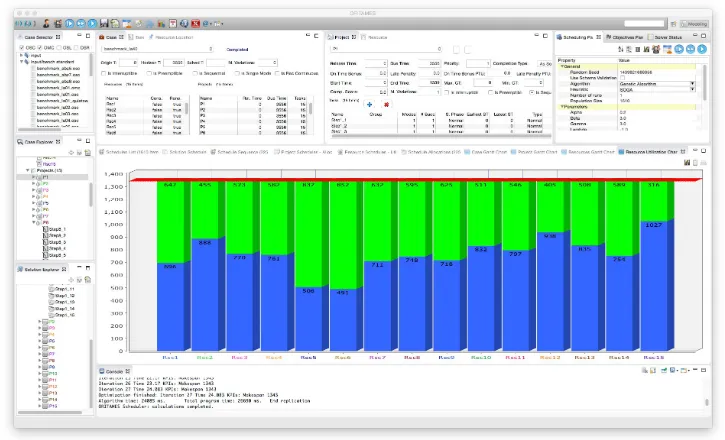
Task: Toggle Use Schema Validation checkbox
Action: pyautogui.click(x=622, y=78)
